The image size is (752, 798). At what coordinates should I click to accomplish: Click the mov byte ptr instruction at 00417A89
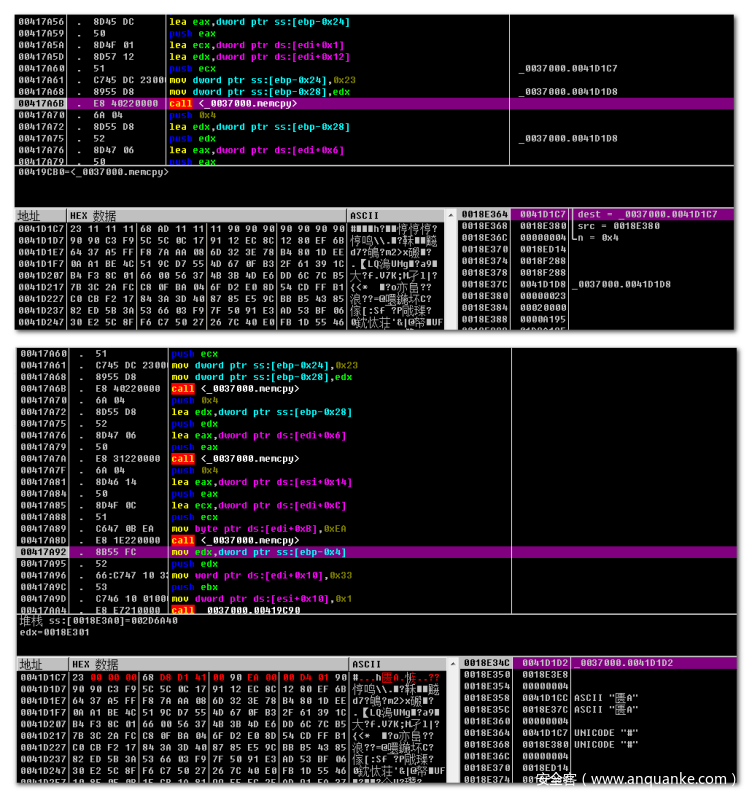pyautogui.click(x=260, y=529)
